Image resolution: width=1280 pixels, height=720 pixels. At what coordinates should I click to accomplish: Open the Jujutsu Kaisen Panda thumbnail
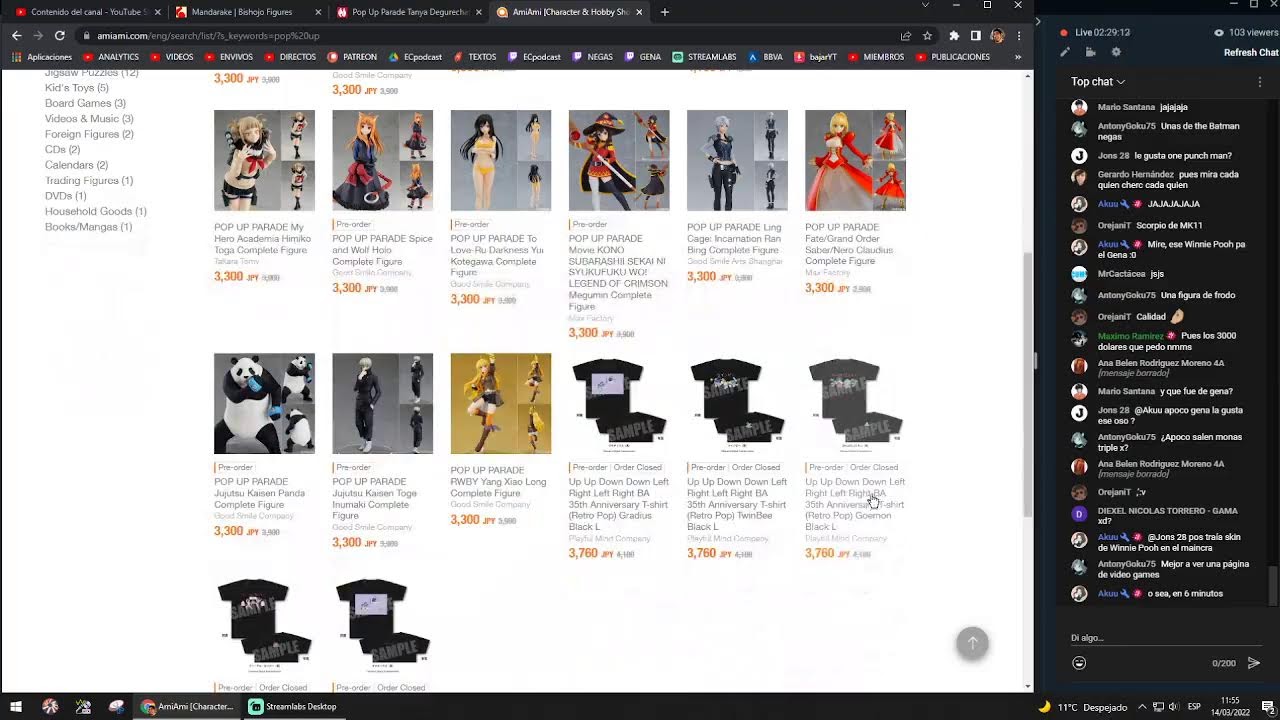(x=264, y=404)
